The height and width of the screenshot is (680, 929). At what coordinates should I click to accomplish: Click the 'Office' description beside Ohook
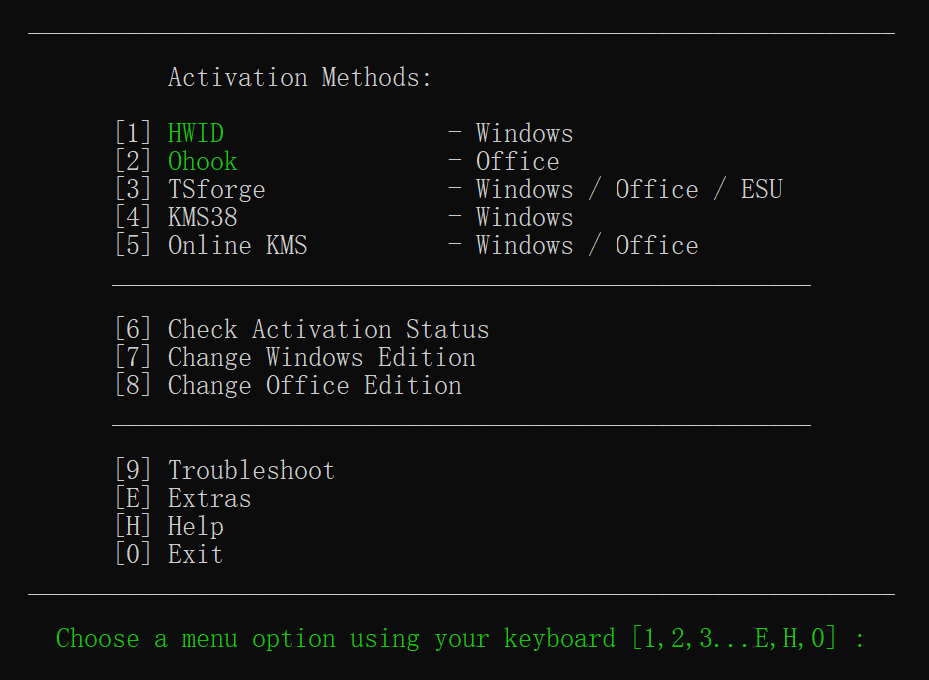517,161
